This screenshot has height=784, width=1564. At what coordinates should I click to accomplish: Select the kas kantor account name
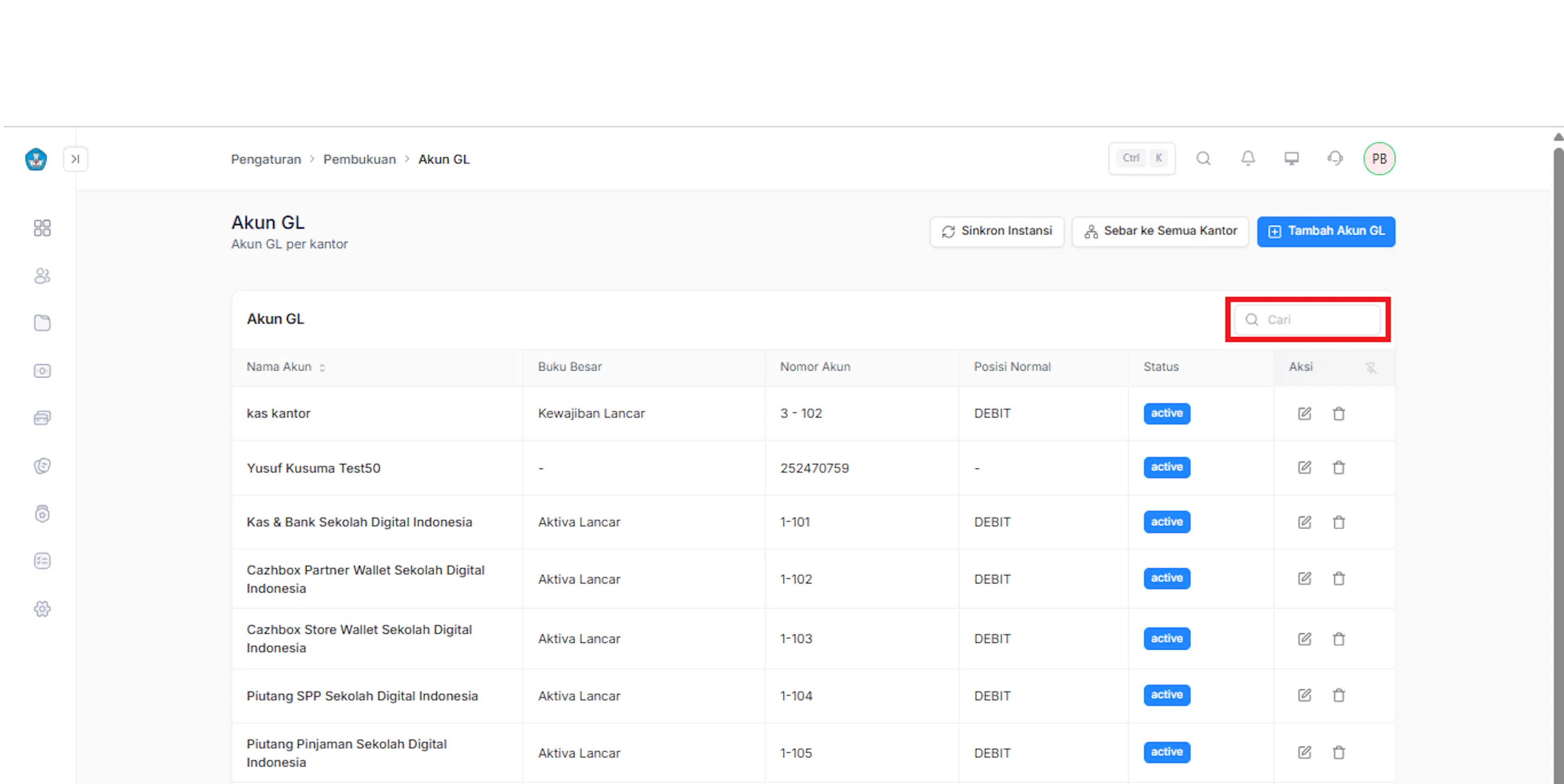(278, 413)
